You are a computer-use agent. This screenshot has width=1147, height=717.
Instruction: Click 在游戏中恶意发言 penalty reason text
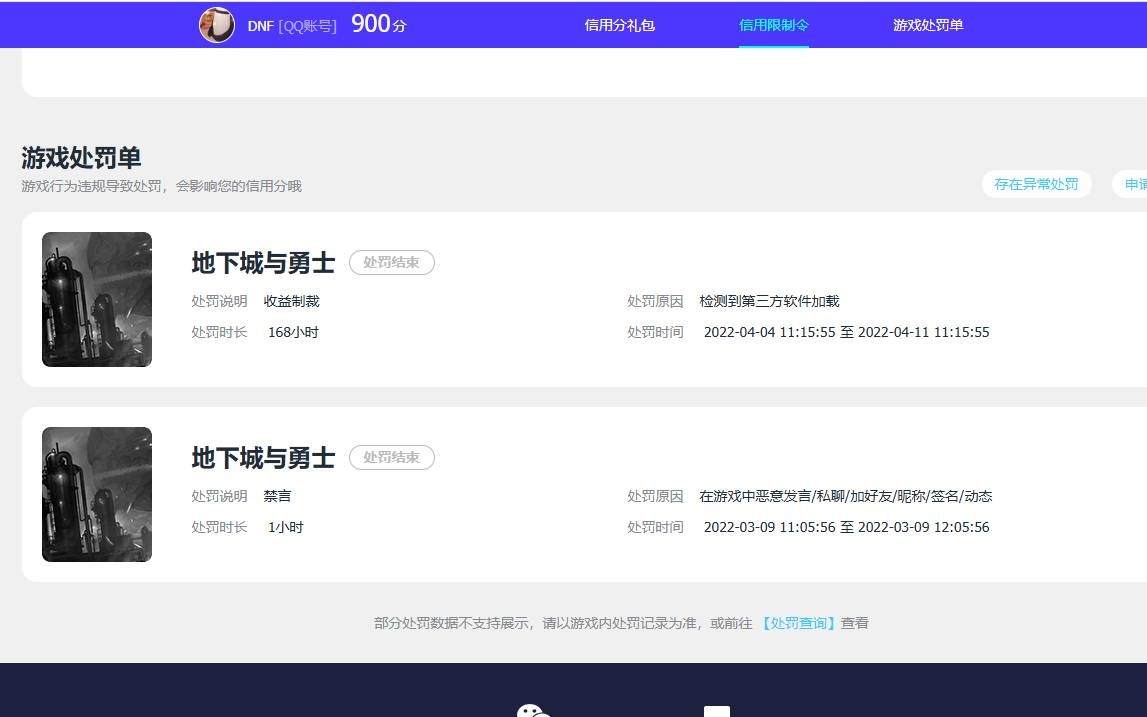coord(846,496)
